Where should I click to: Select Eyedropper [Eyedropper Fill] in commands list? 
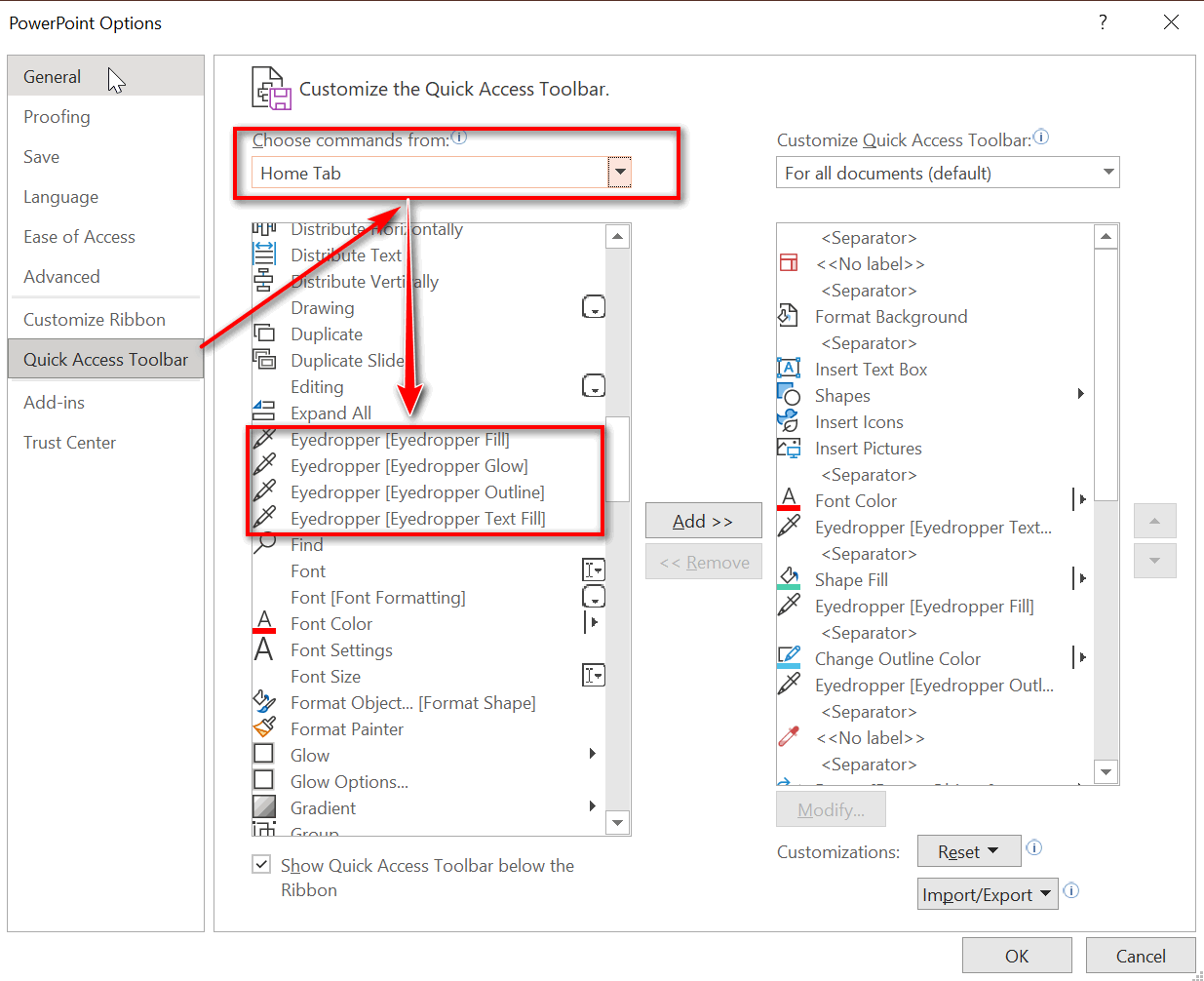pyautogui.click(x=428, y=439)
